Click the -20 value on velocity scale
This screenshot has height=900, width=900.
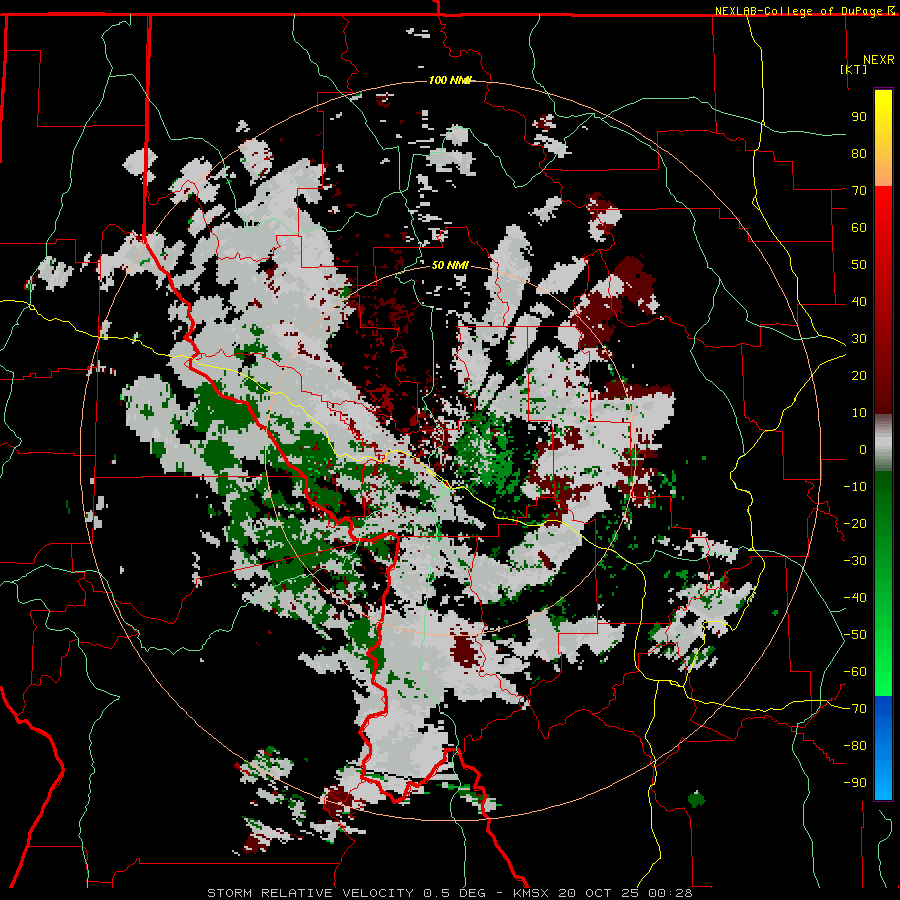855,524
